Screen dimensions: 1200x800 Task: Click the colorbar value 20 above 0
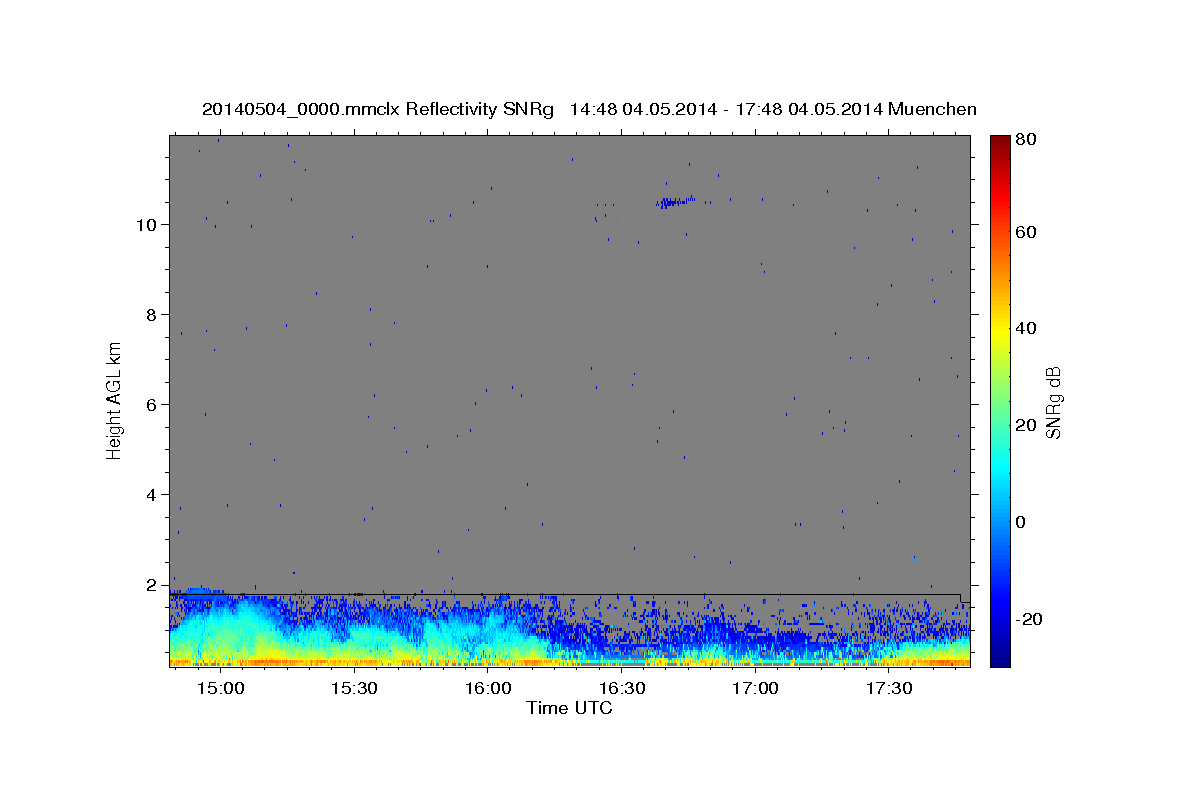pyautogui.click(x=1026, y=425)
